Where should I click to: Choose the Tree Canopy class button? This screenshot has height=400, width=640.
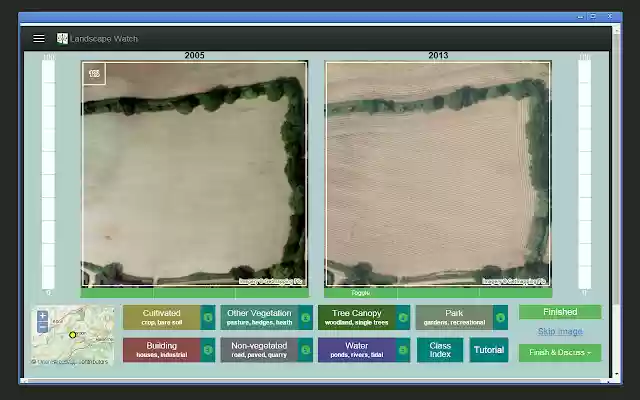[357, 317]
